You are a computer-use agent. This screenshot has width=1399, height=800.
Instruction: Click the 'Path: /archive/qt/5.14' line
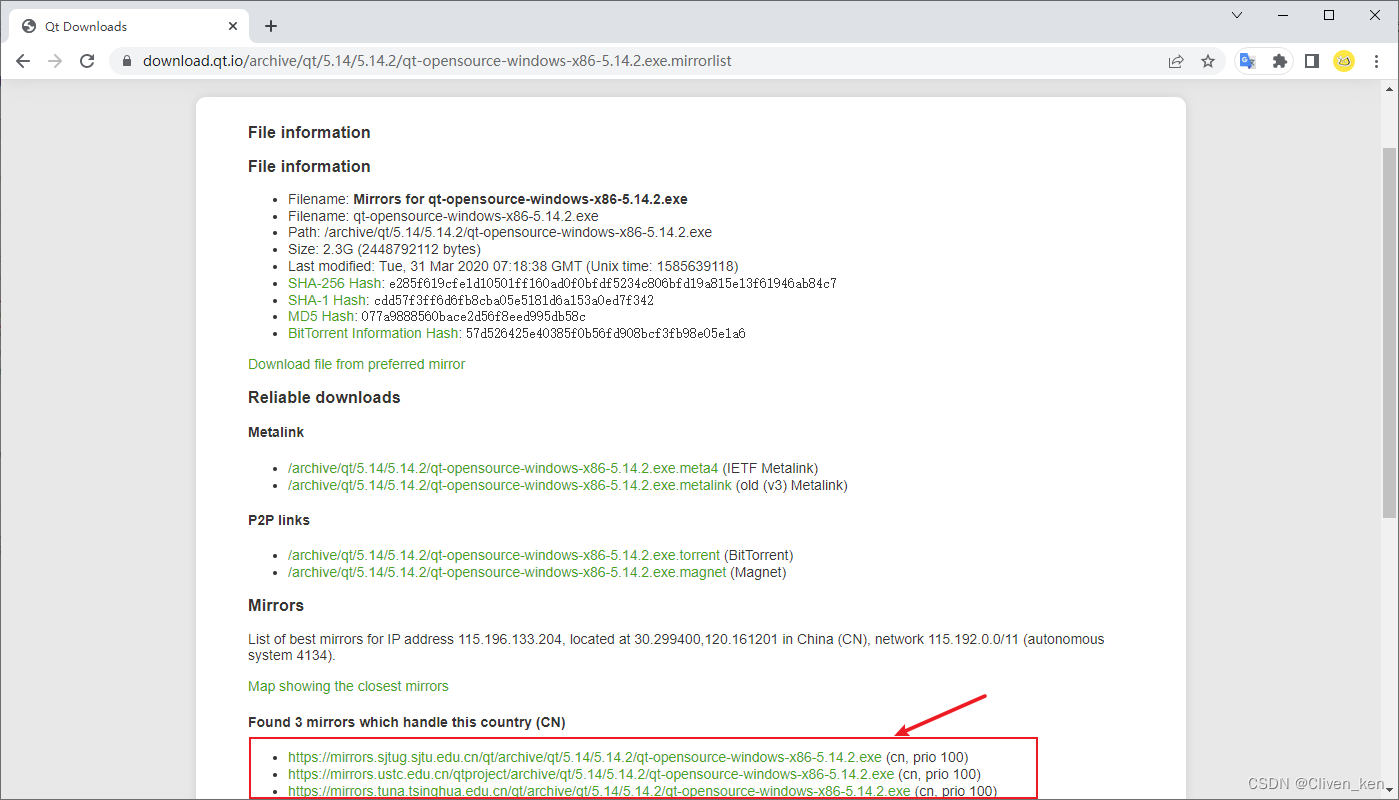tap(500, 232)
